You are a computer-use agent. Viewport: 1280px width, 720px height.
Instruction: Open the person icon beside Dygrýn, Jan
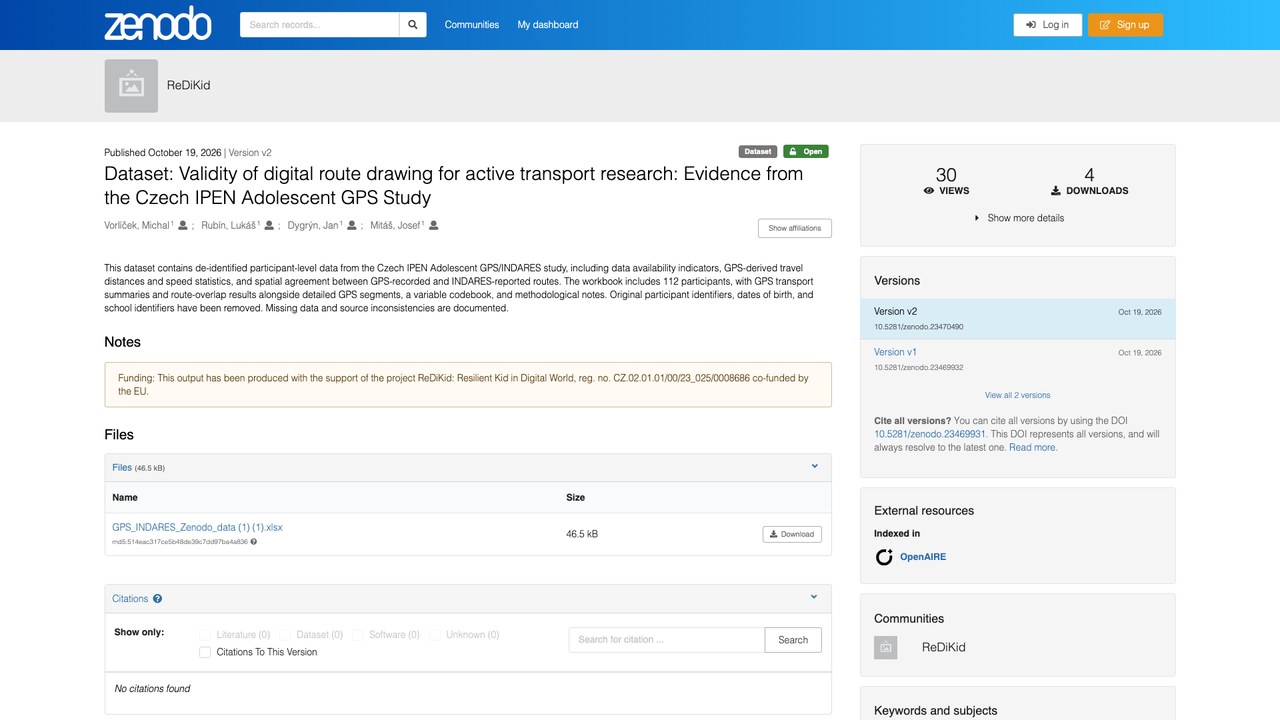[x=351, y=226]
